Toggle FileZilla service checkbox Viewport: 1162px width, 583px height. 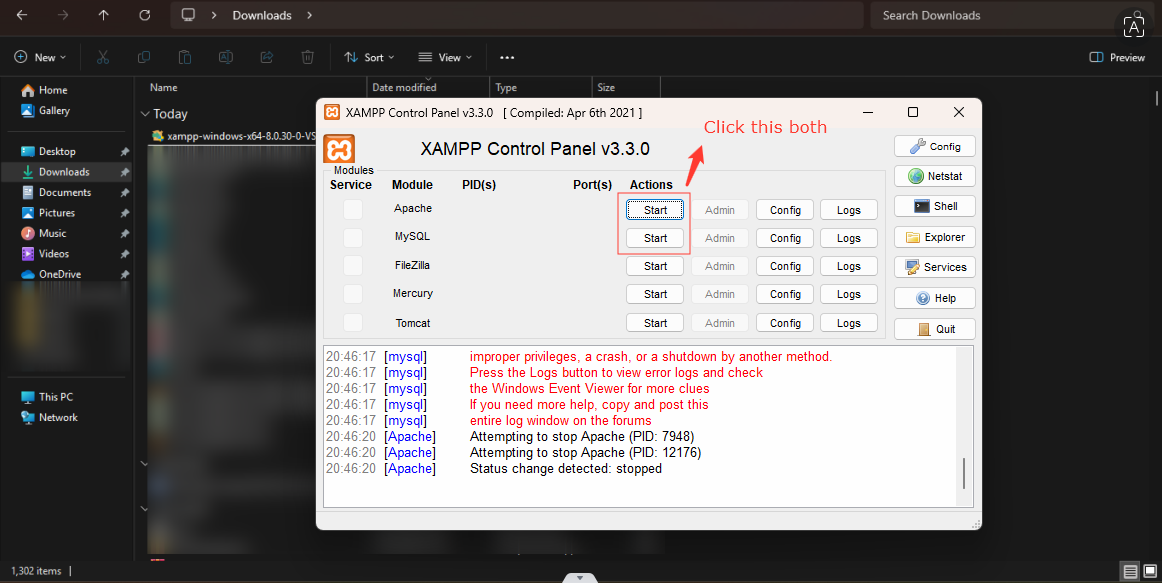tap(353, 265)
